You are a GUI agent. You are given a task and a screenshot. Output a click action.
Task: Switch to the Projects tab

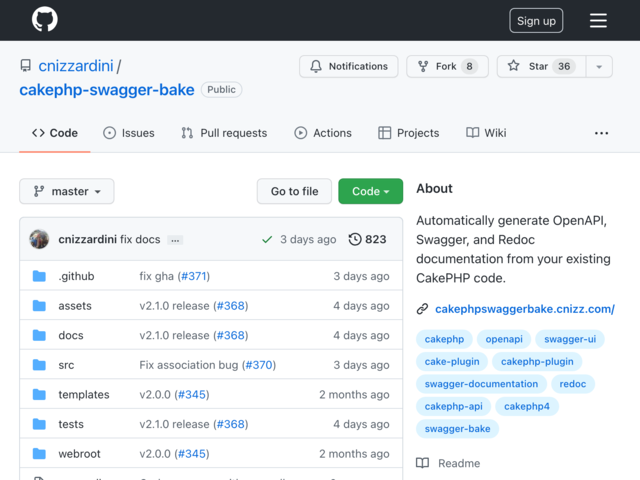point(409,133)
